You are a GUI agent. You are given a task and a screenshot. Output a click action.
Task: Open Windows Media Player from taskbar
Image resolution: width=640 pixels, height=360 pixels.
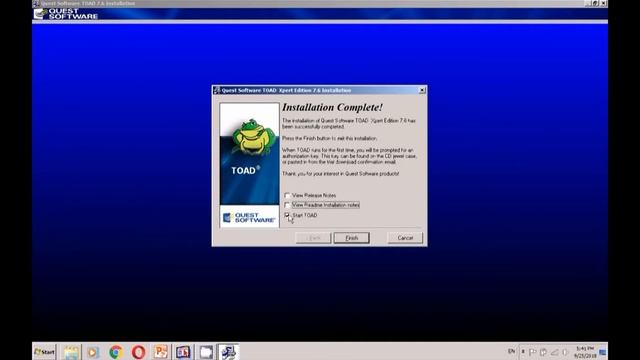coord(93,352)
